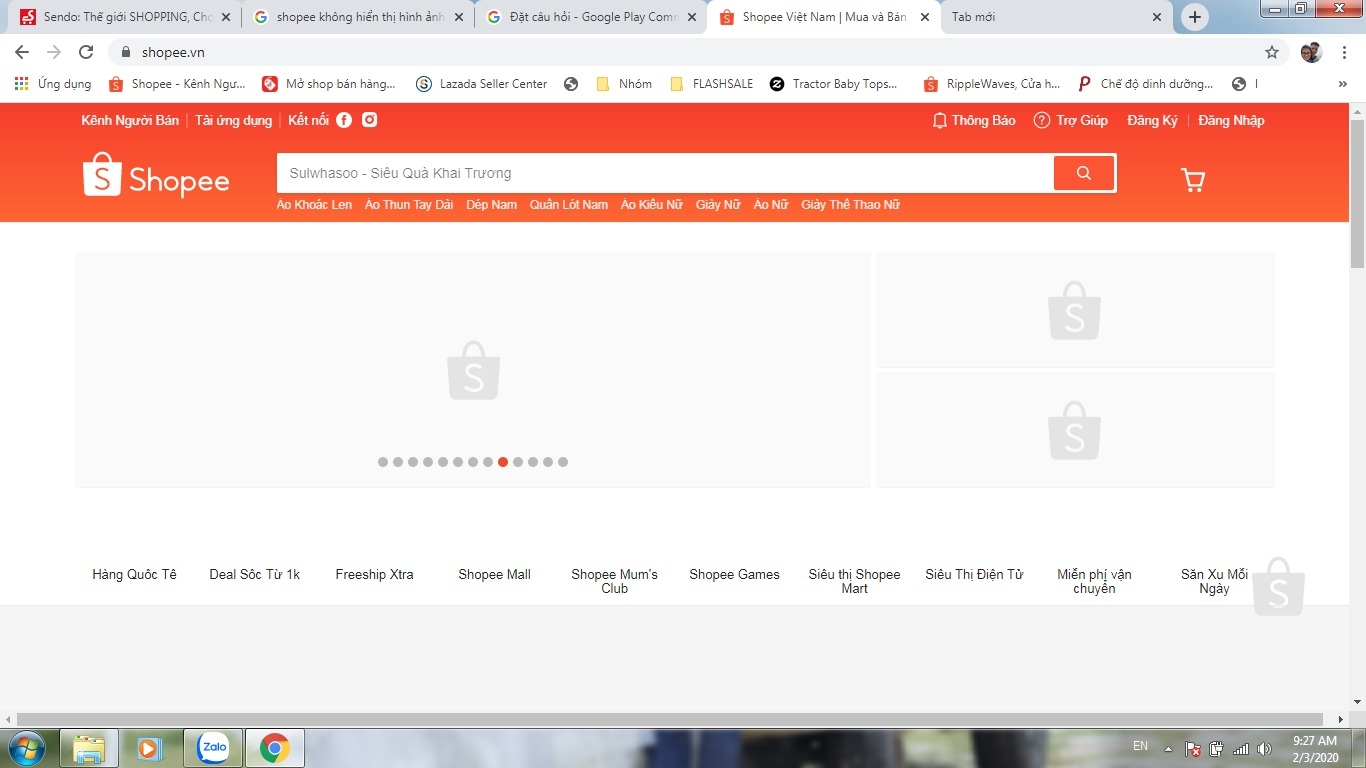Select the first carousel dot
The height and width of the screenshot is (768, 1366).
[x=383, y=462]
